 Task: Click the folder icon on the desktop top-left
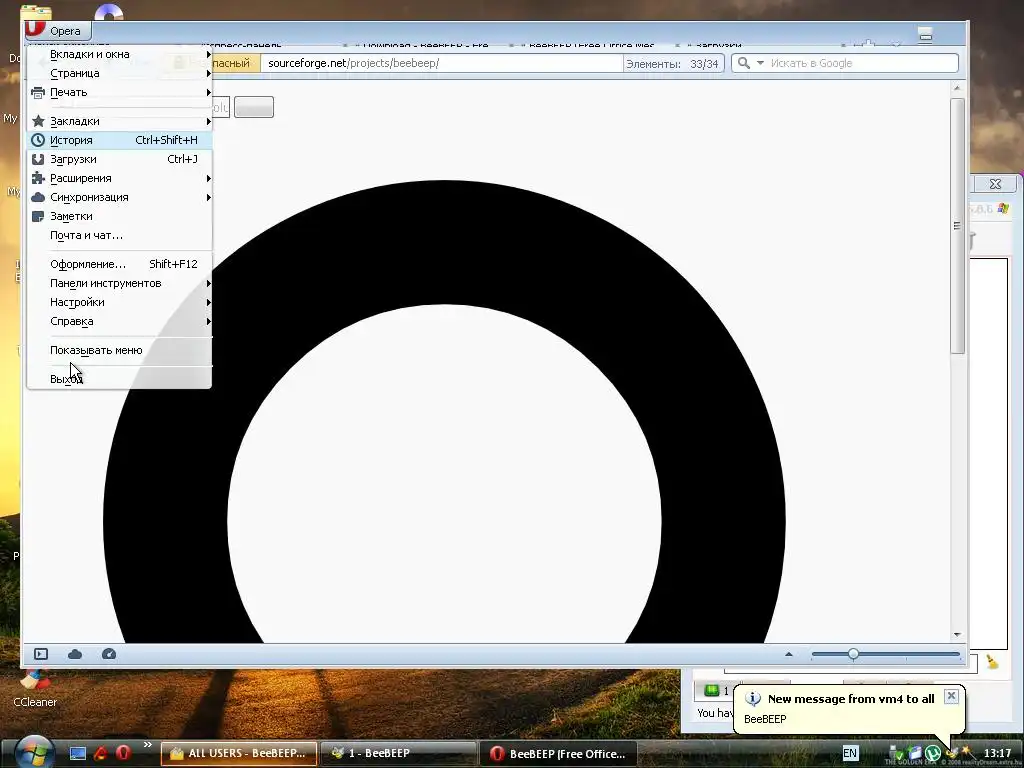pyautogui.click(x=36, y=12)
